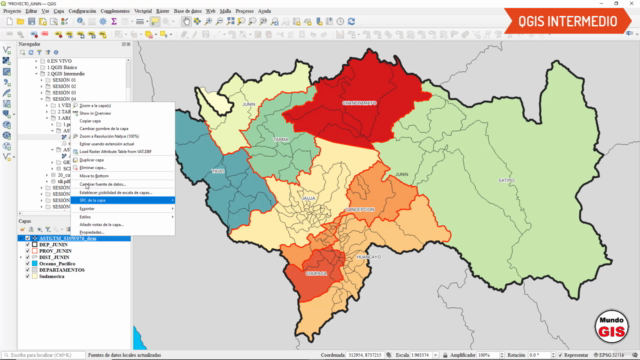Open the Vectorial menu
Screen dimensions: 640x360
[143, 11]
